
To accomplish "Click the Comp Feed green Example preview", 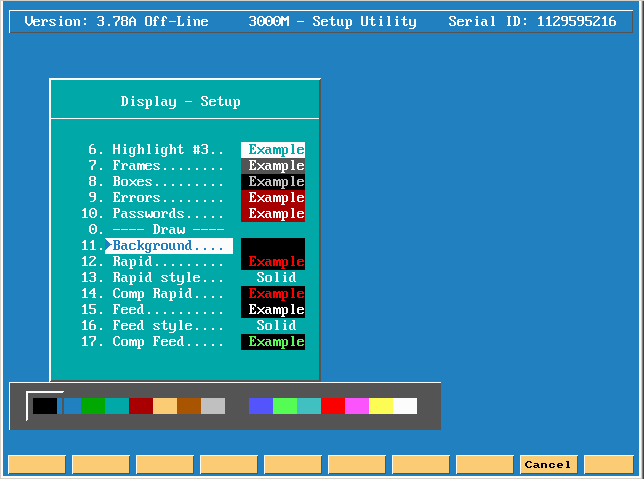I will point(273,342).
